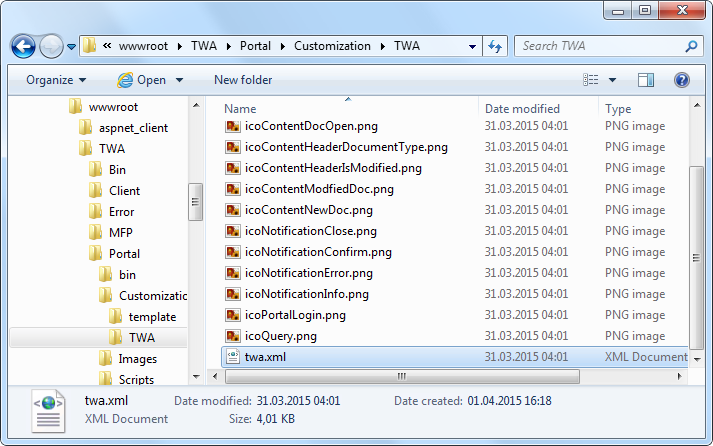Screen dimensions: 713x446
Task: Select file name twa.xml in list
Action: coord(265,357)
